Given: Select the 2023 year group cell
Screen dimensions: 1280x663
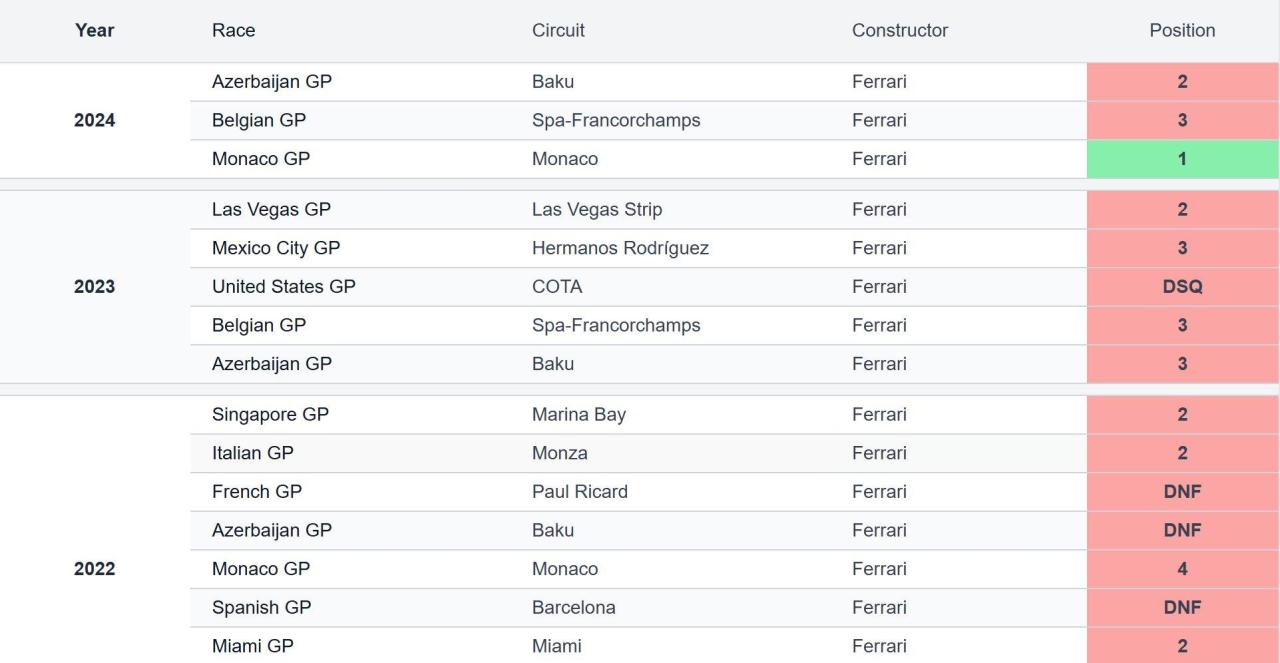Looking at the screenshot, I should tap(94, 287).
